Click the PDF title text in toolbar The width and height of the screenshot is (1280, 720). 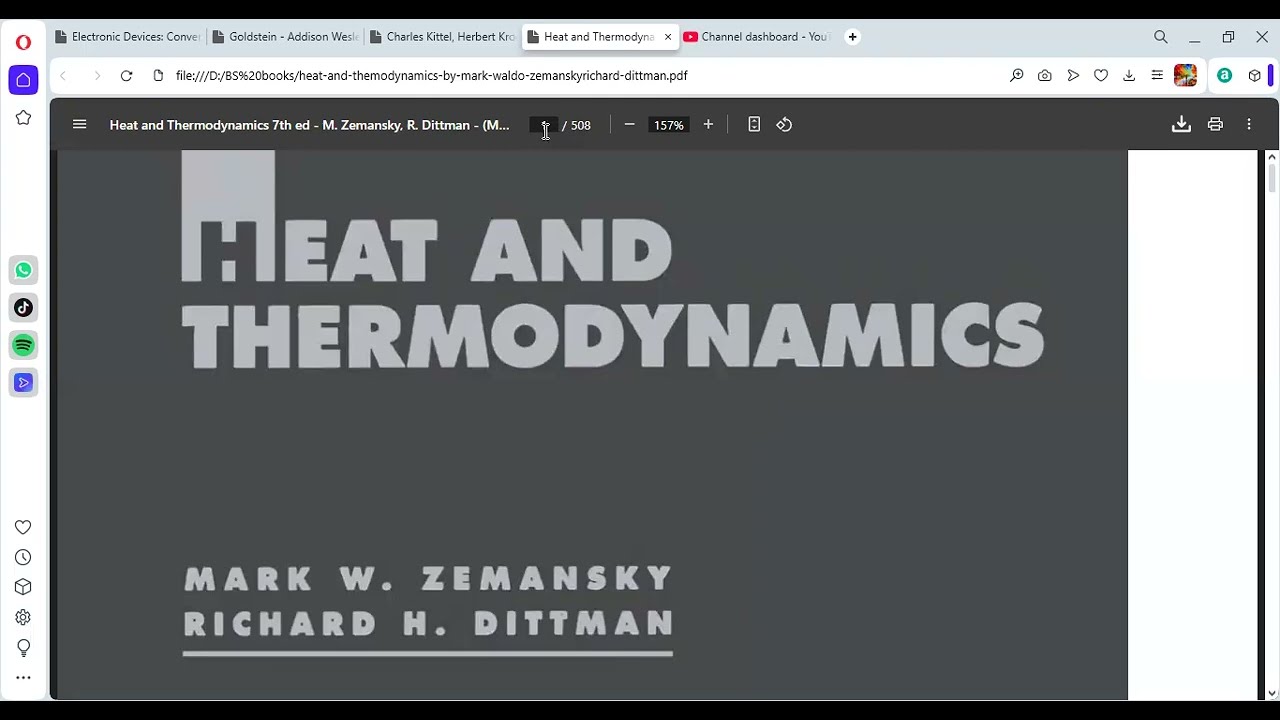[x=309, y=125]
